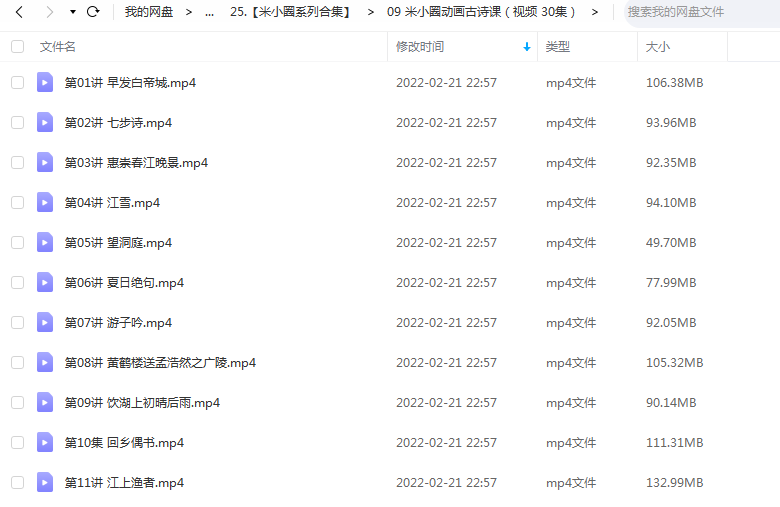Toggle the select-all checkbox beside 文件名
Screen dimensions: 780x507
[17, 47]
